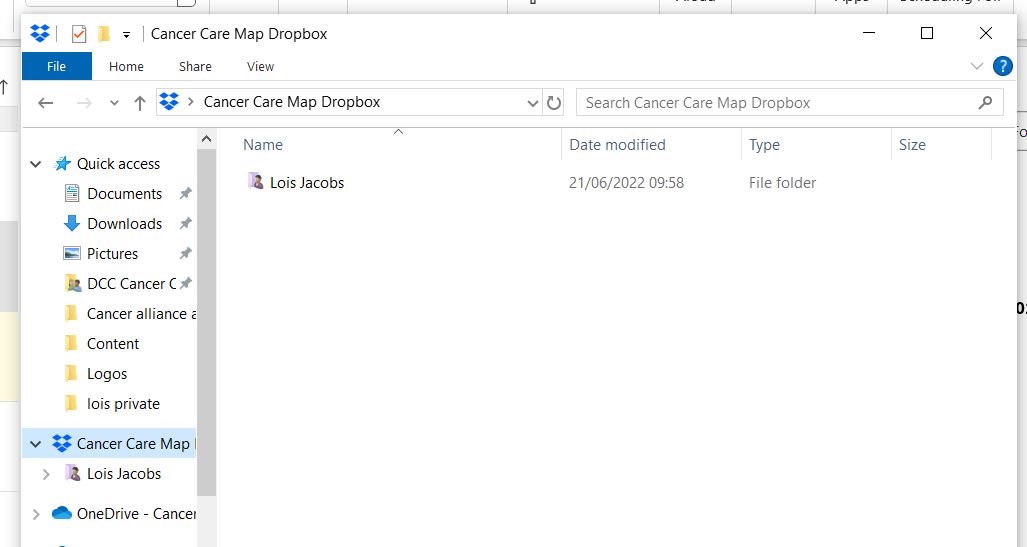Click the Back navigation arrow
This screenshot has width=1027, height=547.
(x=45, y=102)
